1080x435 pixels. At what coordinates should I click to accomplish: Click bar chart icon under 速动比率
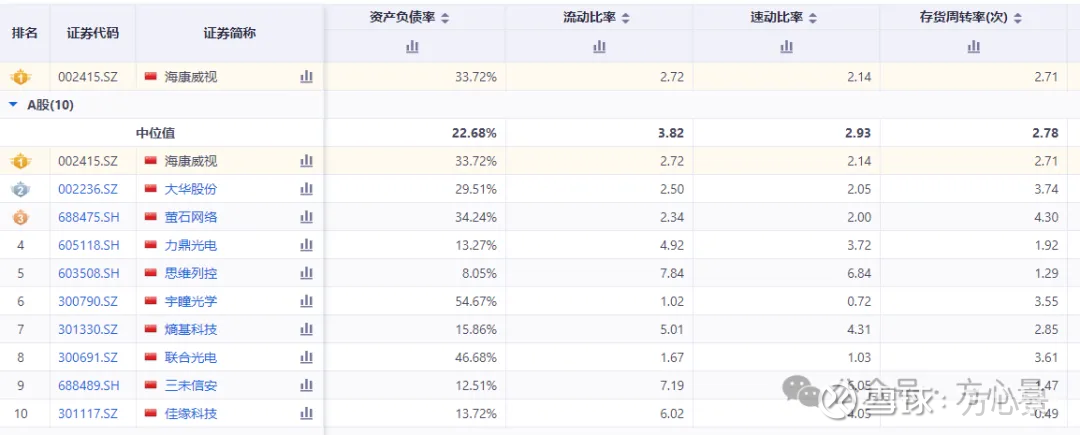tap(786, 46)
